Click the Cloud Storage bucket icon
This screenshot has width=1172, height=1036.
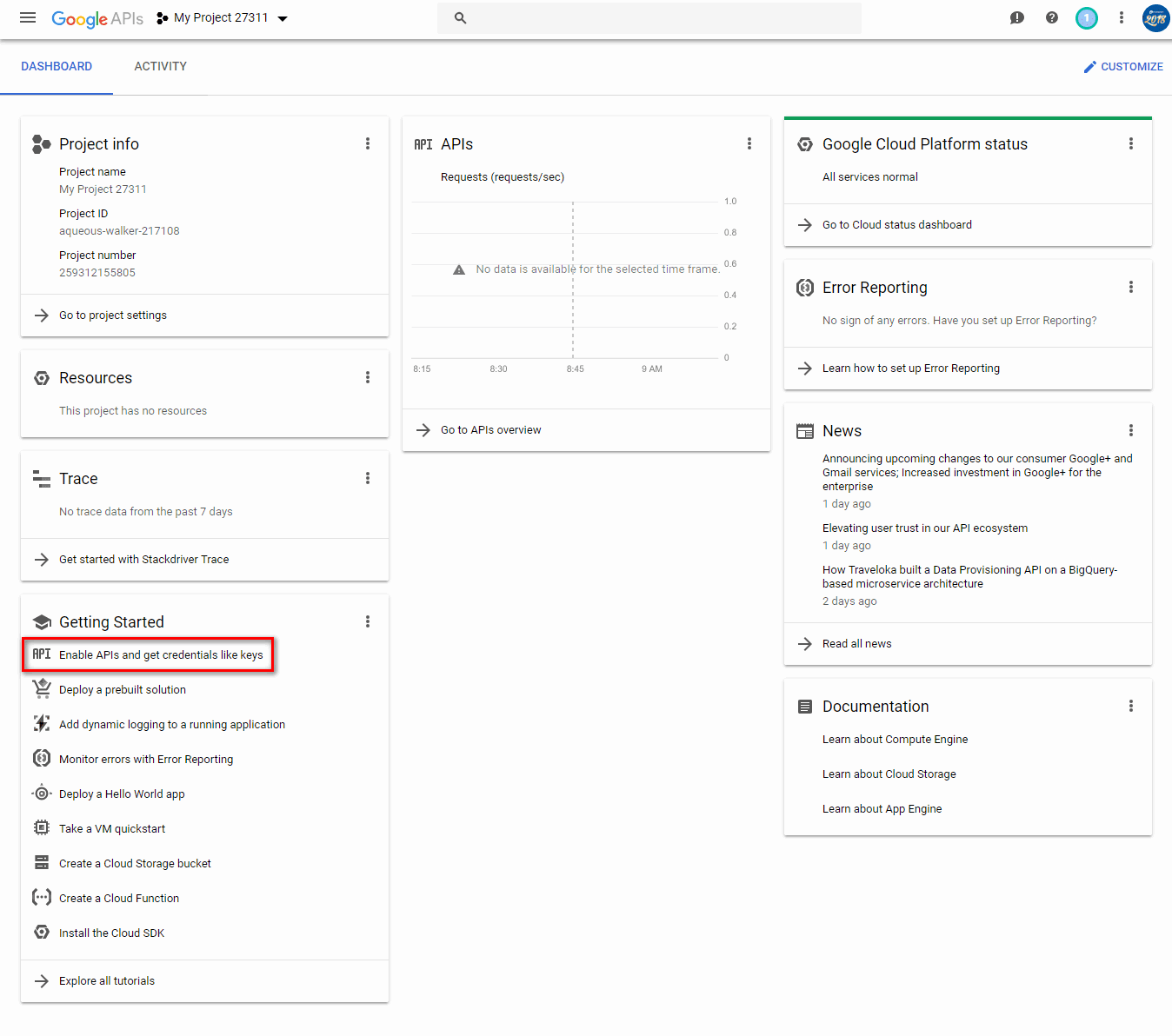[41, 862]
